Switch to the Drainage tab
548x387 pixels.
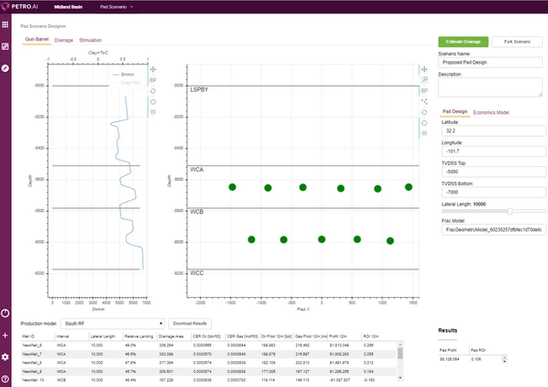pos(64,40)
